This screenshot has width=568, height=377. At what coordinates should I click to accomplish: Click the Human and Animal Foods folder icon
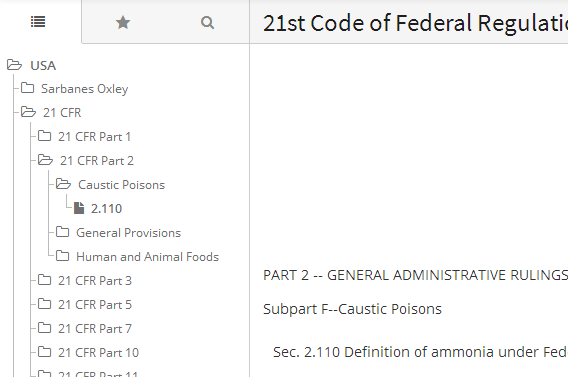(62, 256)
